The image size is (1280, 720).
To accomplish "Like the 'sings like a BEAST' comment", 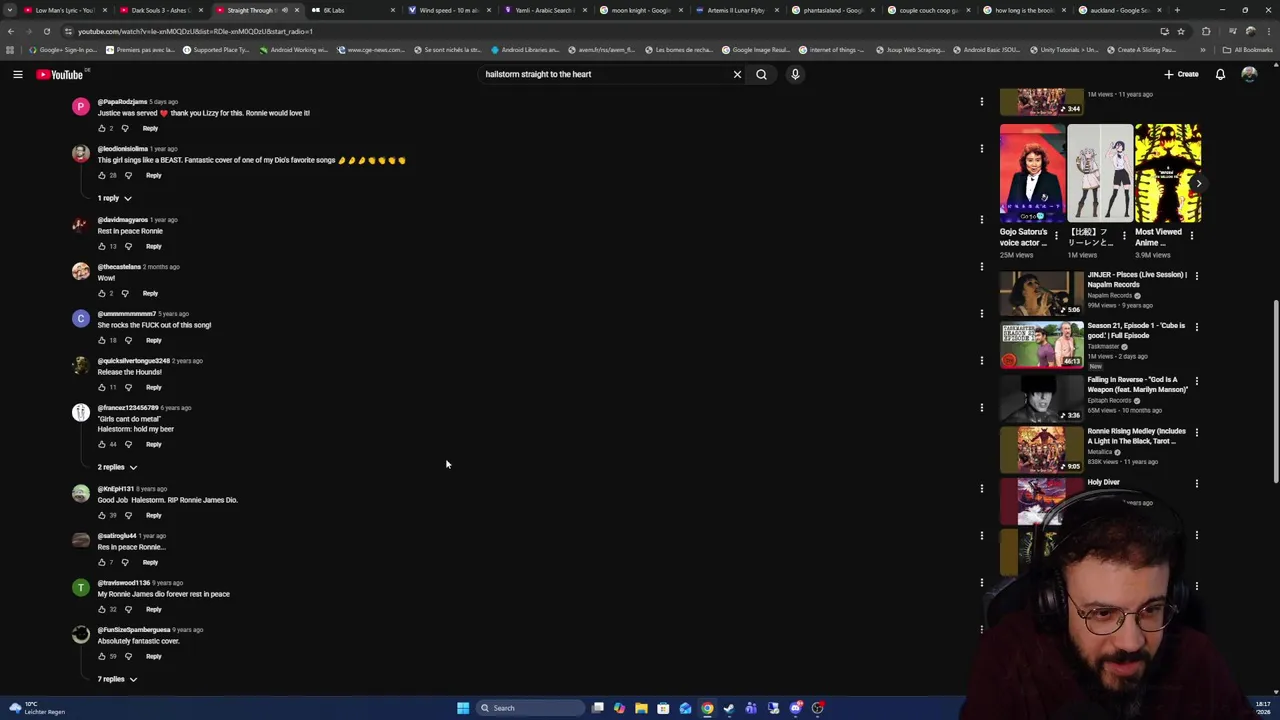I will point(101,175).
